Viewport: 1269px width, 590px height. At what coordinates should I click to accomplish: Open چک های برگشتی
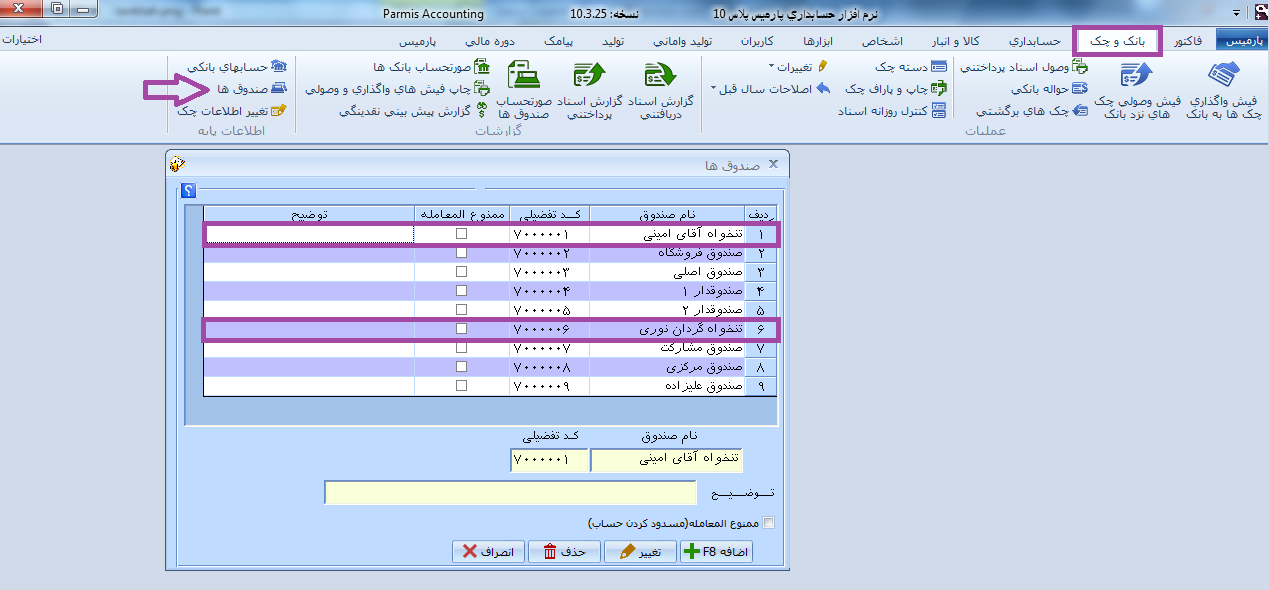point(1032,111)
